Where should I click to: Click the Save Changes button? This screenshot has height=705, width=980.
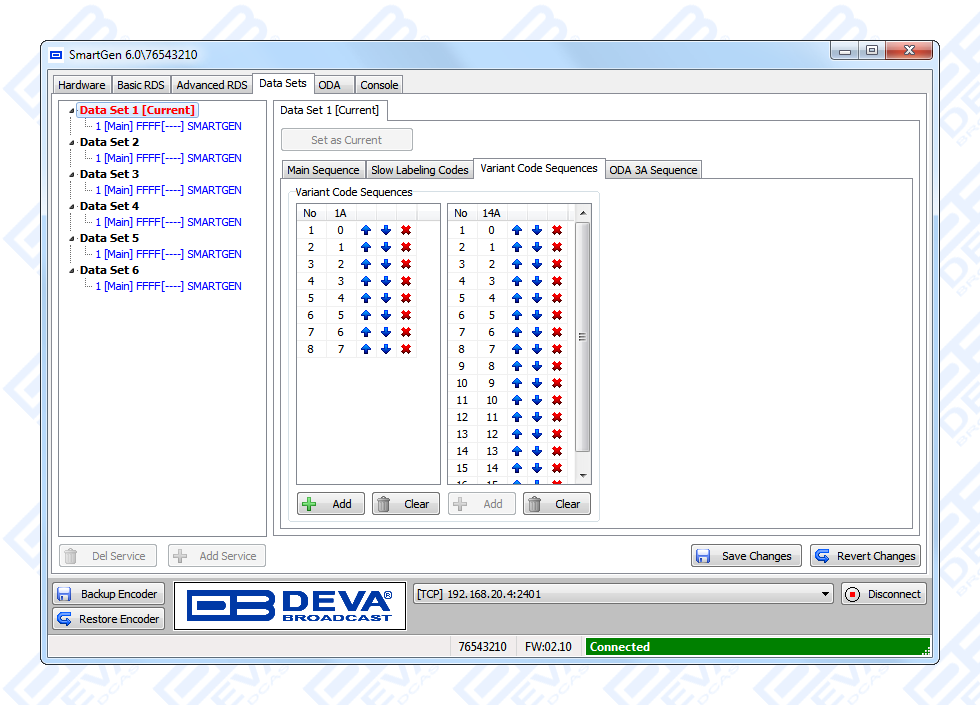tap(746, 556)
